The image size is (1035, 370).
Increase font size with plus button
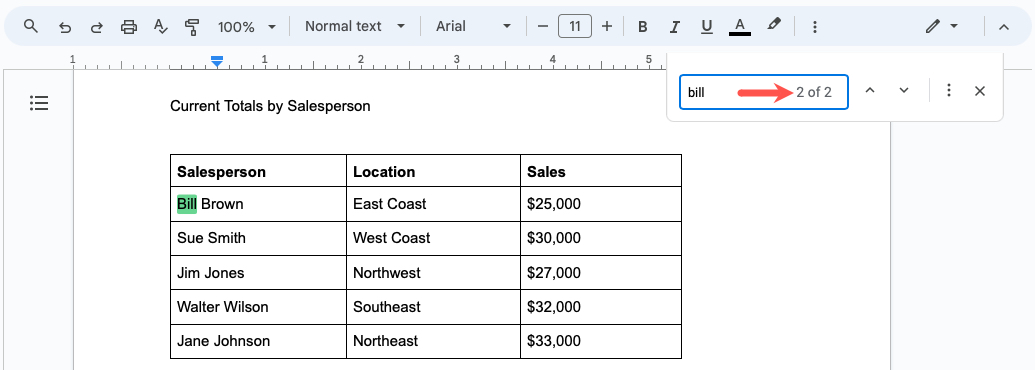[x=607, y=26]
